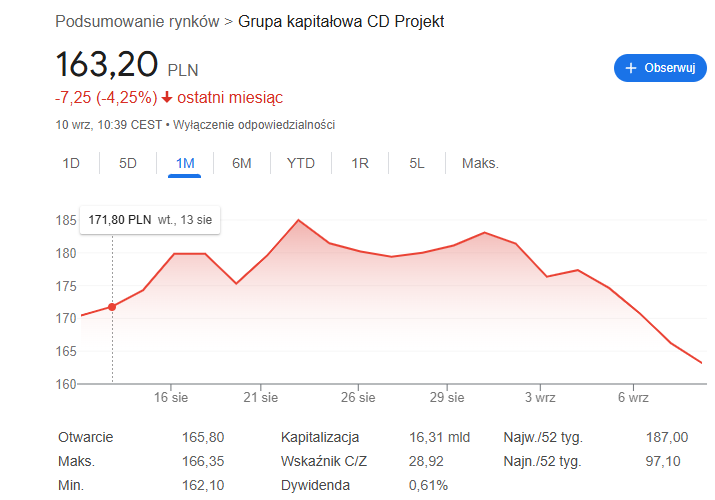This screenshot has height=500, width=715.
Task: Select the 1R yearly range tab
Action: 360,163
